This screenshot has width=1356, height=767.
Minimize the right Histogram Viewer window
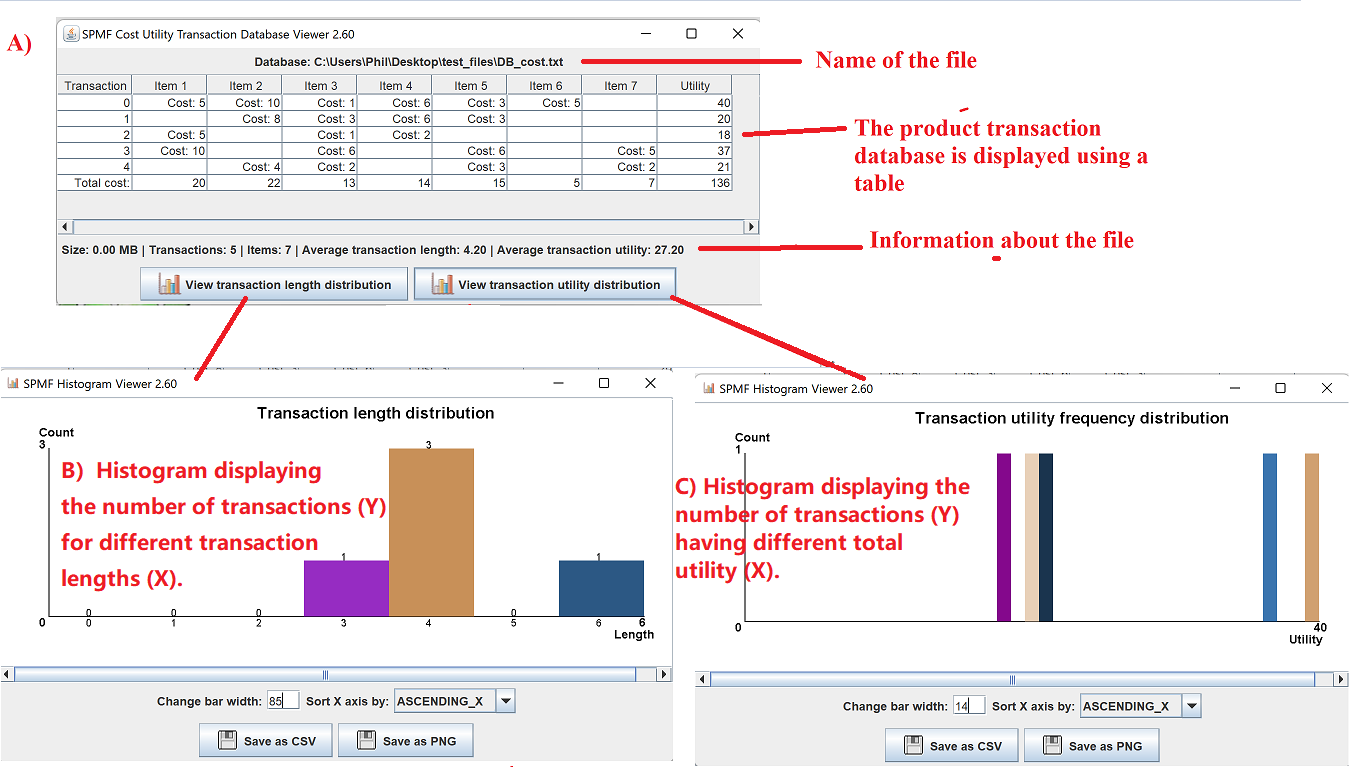click(x=1235, y=388)
